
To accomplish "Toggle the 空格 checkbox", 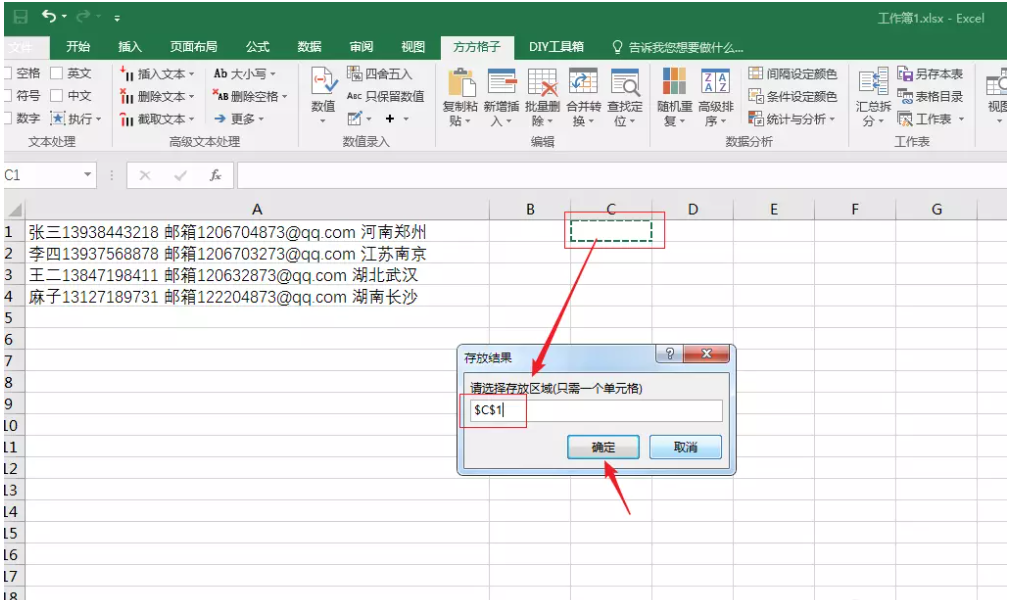I will coord(6,74).
